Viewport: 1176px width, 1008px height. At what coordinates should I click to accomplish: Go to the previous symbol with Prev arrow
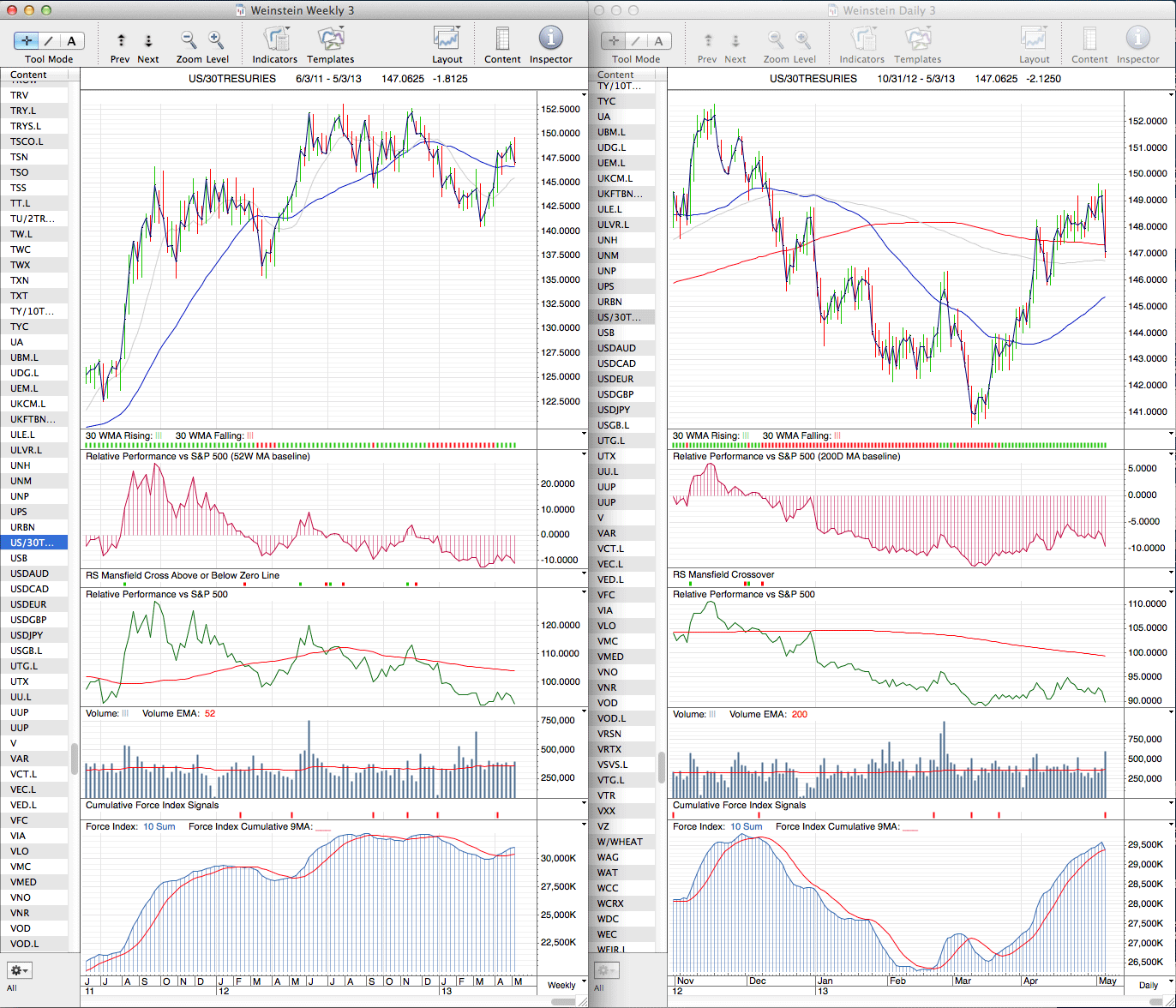(x=121, y=40)
